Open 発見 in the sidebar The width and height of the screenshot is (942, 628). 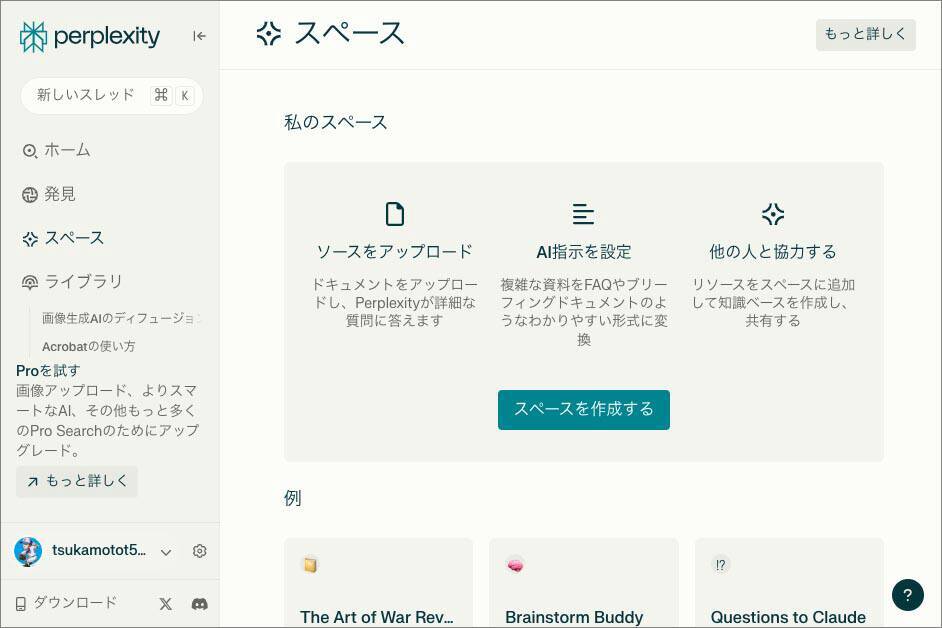59,194
